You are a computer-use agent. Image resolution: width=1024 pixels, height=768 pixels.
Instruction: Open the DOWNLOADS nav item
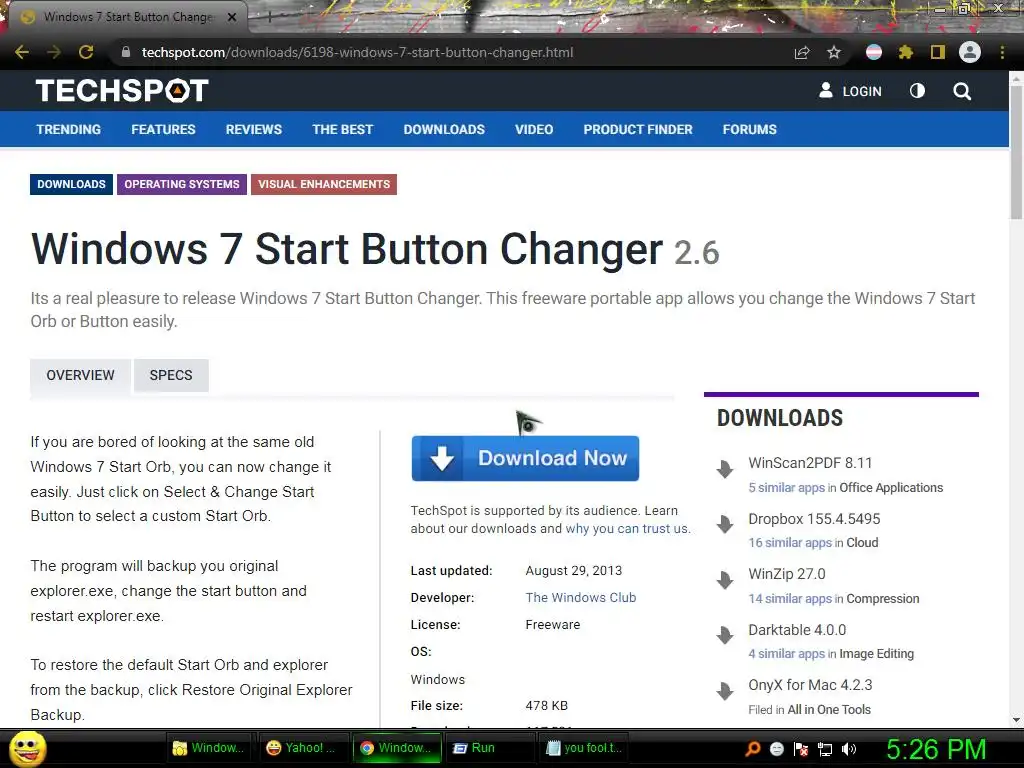(444, 129)
